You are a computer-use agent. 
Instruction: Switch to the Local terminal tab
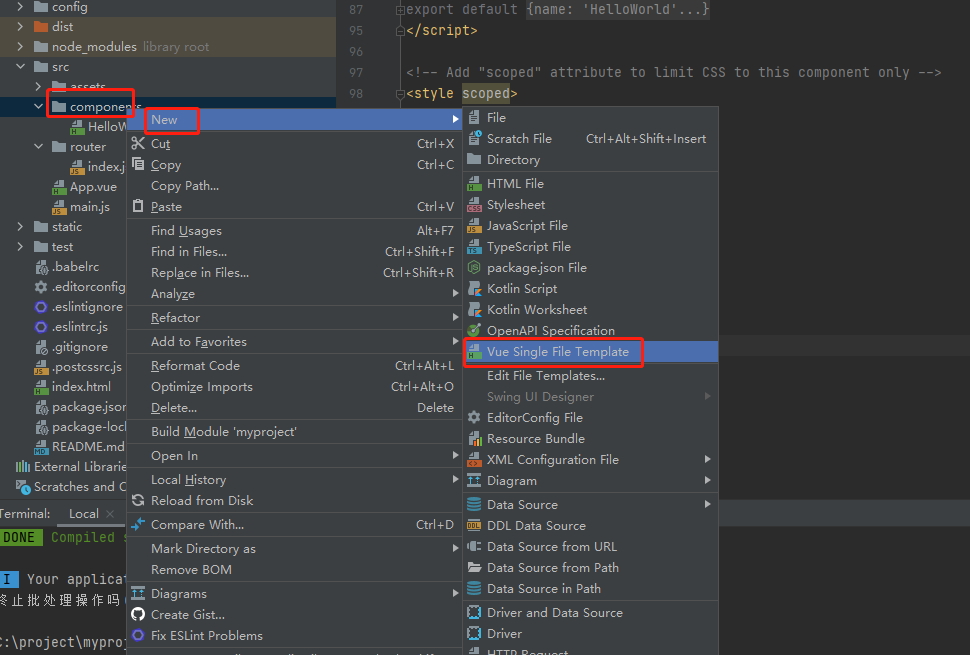pyautogui.click(x=84, y=513)
